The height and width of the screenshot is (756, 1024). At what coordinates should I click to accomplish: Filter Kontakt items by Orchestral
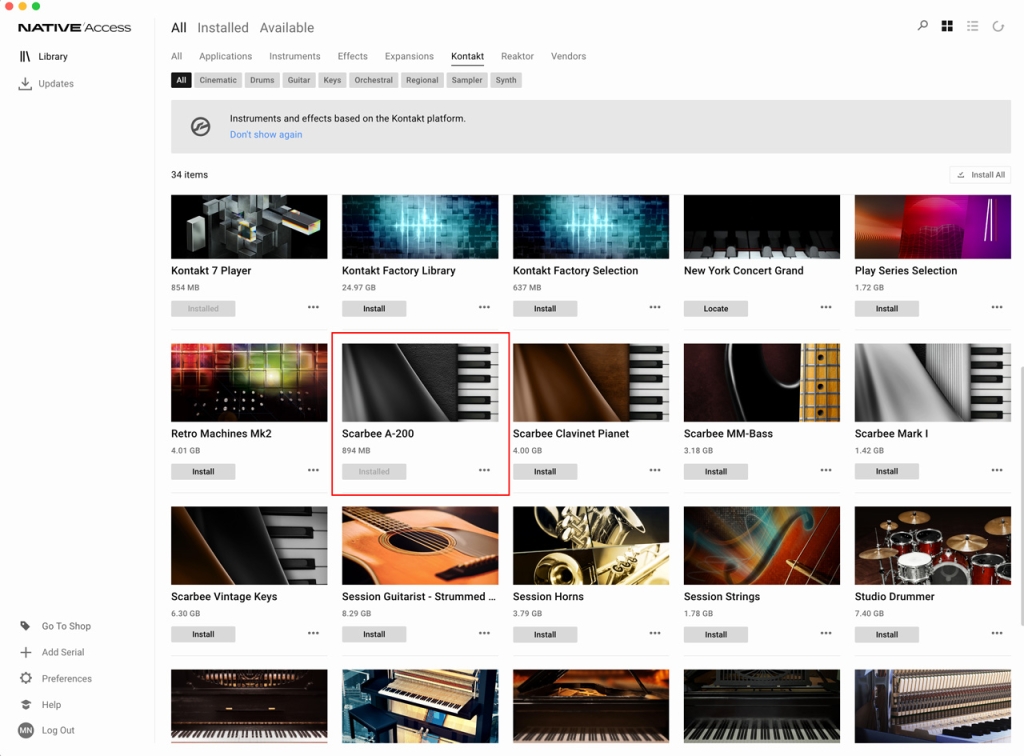click(x=374, y=80)
